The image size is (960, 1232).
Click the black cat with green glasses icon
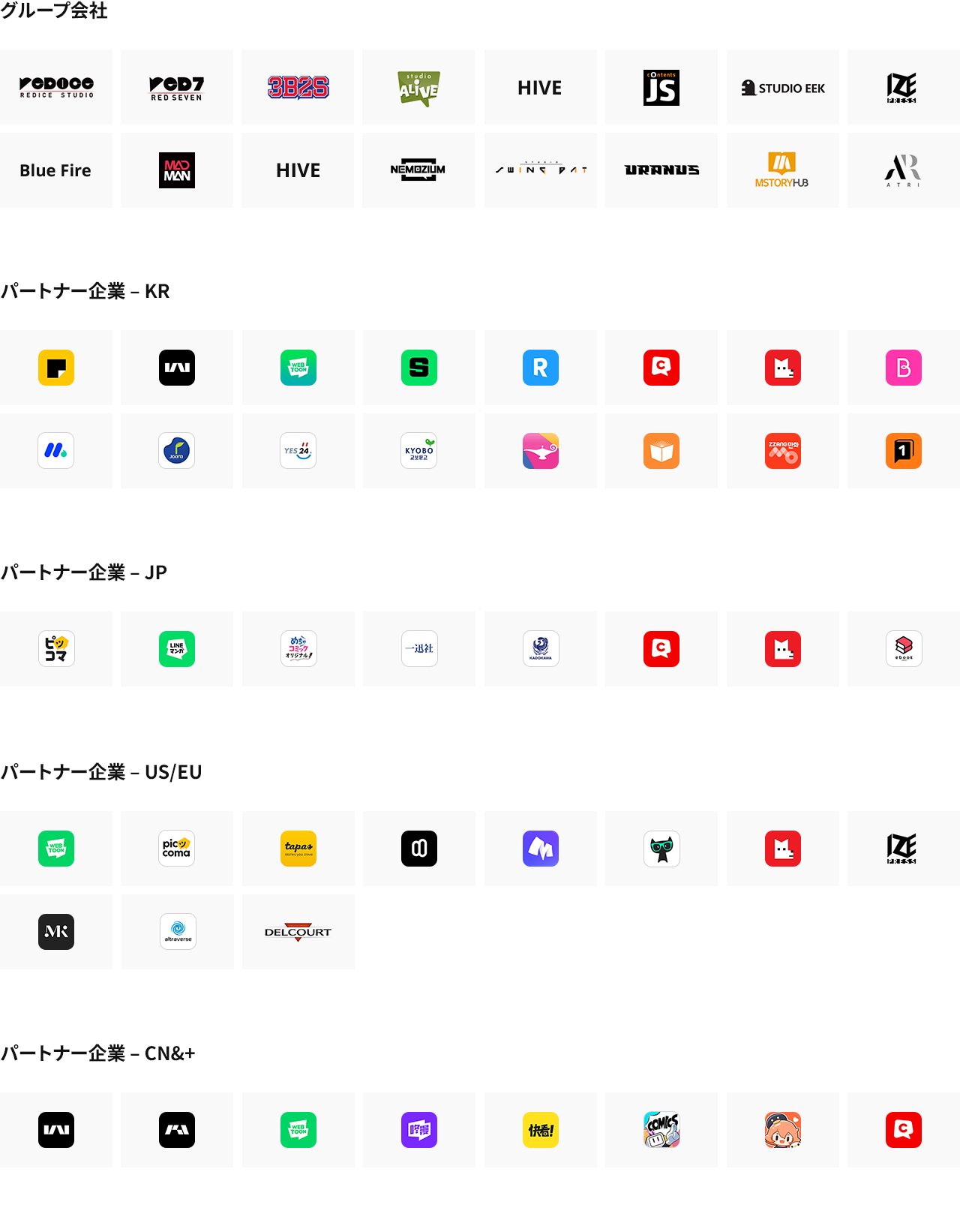pyautogui.click(x=661, y=849)
